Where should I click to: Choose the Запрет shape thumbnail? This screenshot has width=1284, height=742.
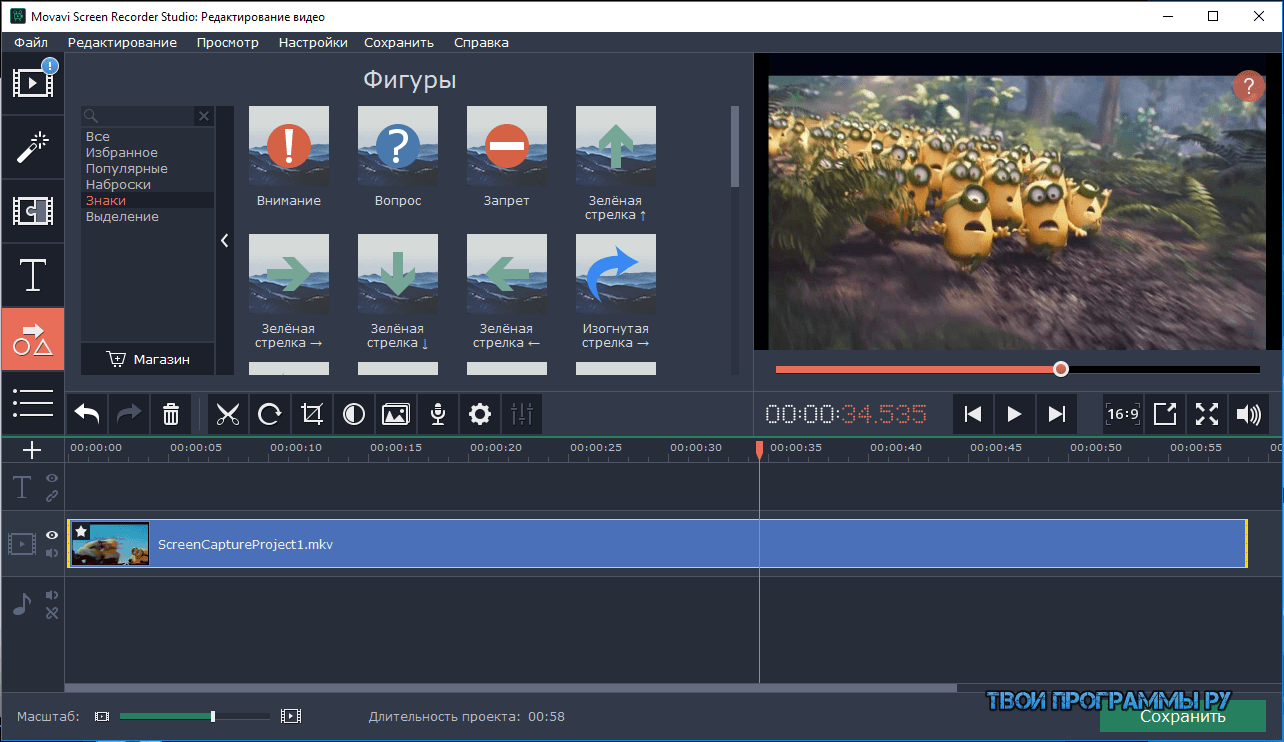pos(507,146)
